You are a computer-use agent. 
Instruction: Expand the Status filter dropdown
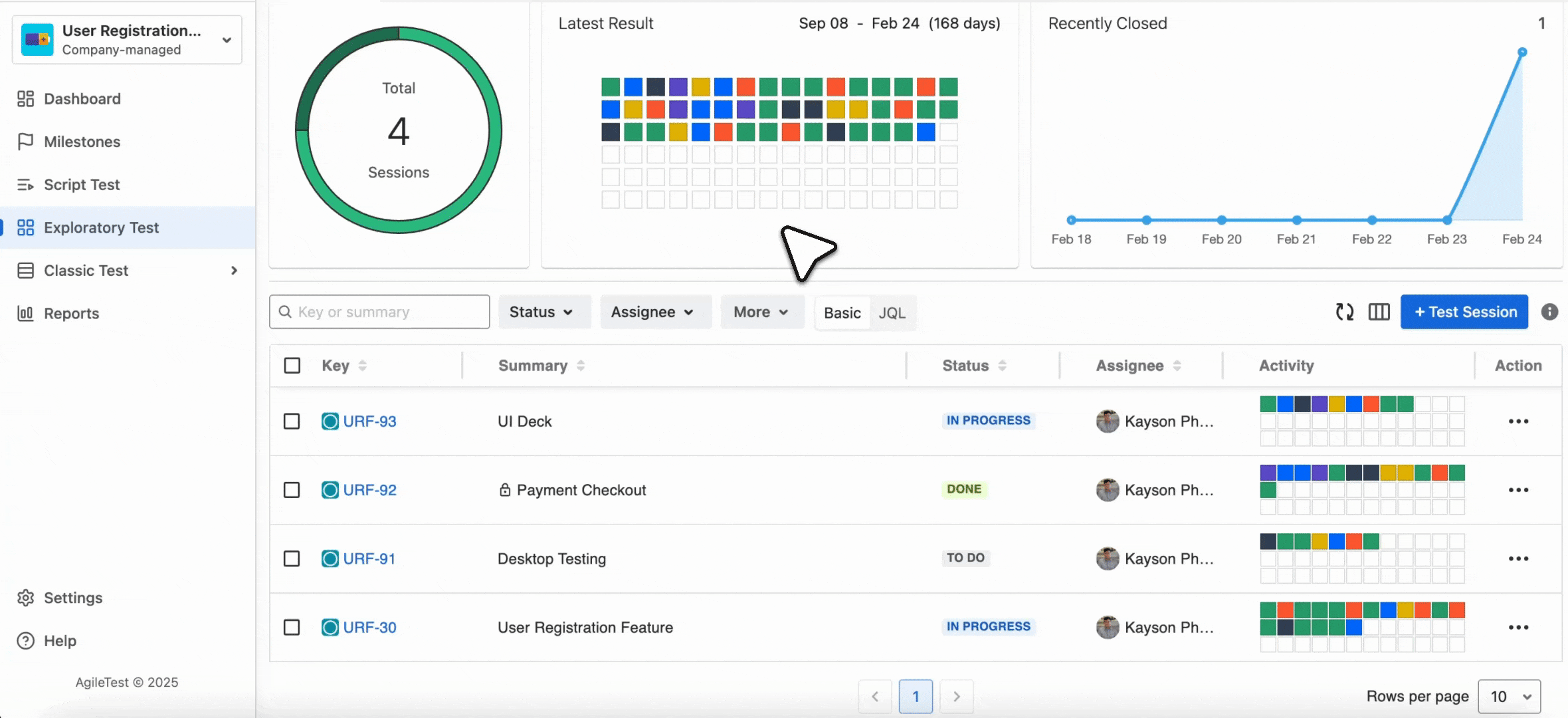541,312
